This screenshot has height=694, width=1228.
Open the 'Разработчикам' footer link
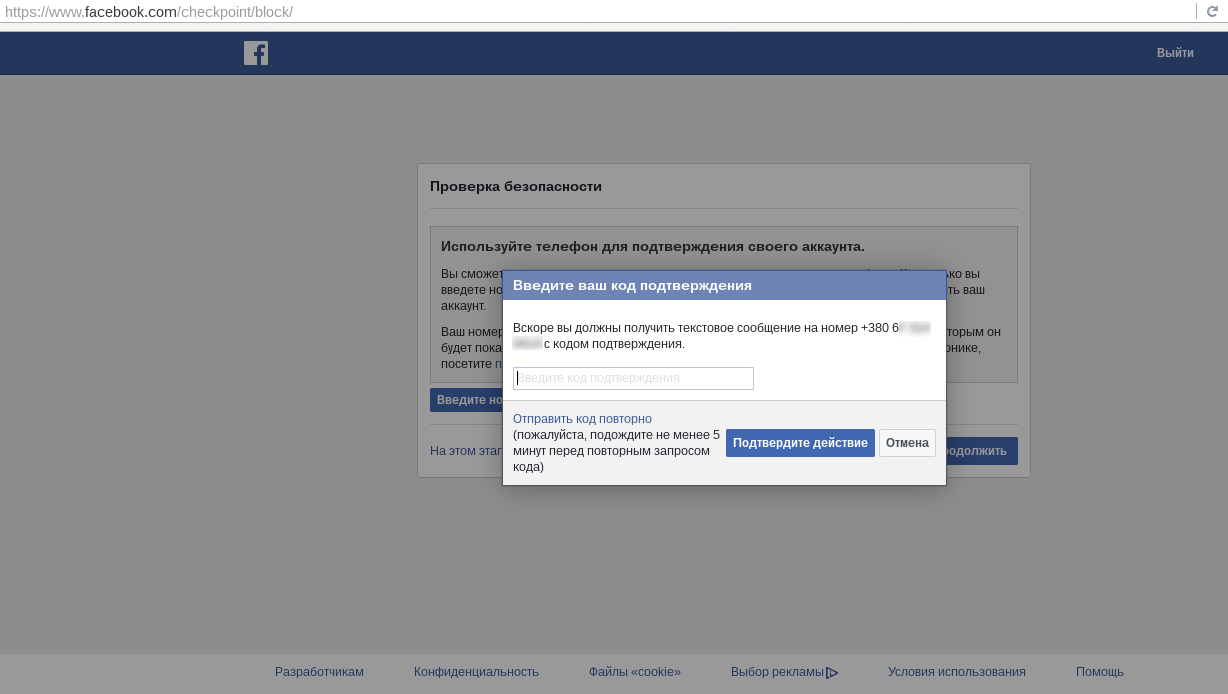click(319, 672)
